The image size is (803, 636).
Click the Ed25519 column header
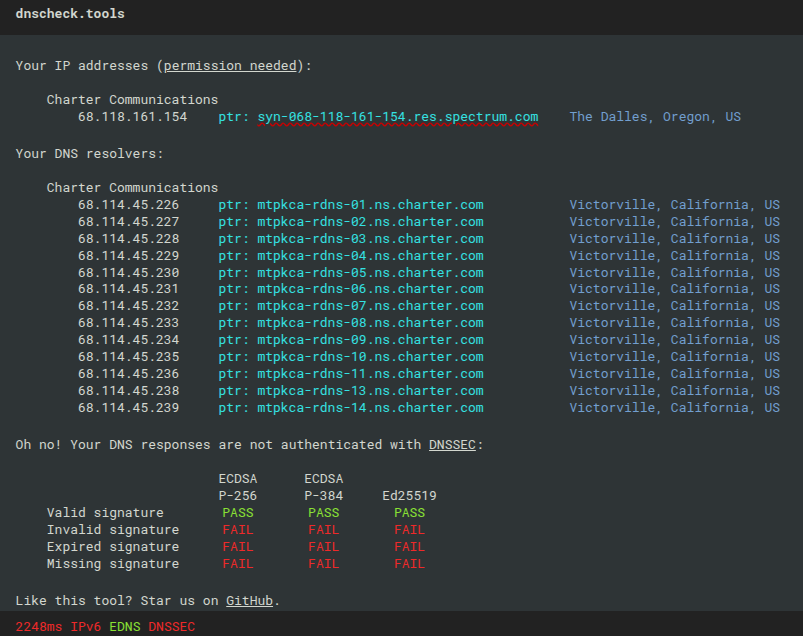[409, 496]
